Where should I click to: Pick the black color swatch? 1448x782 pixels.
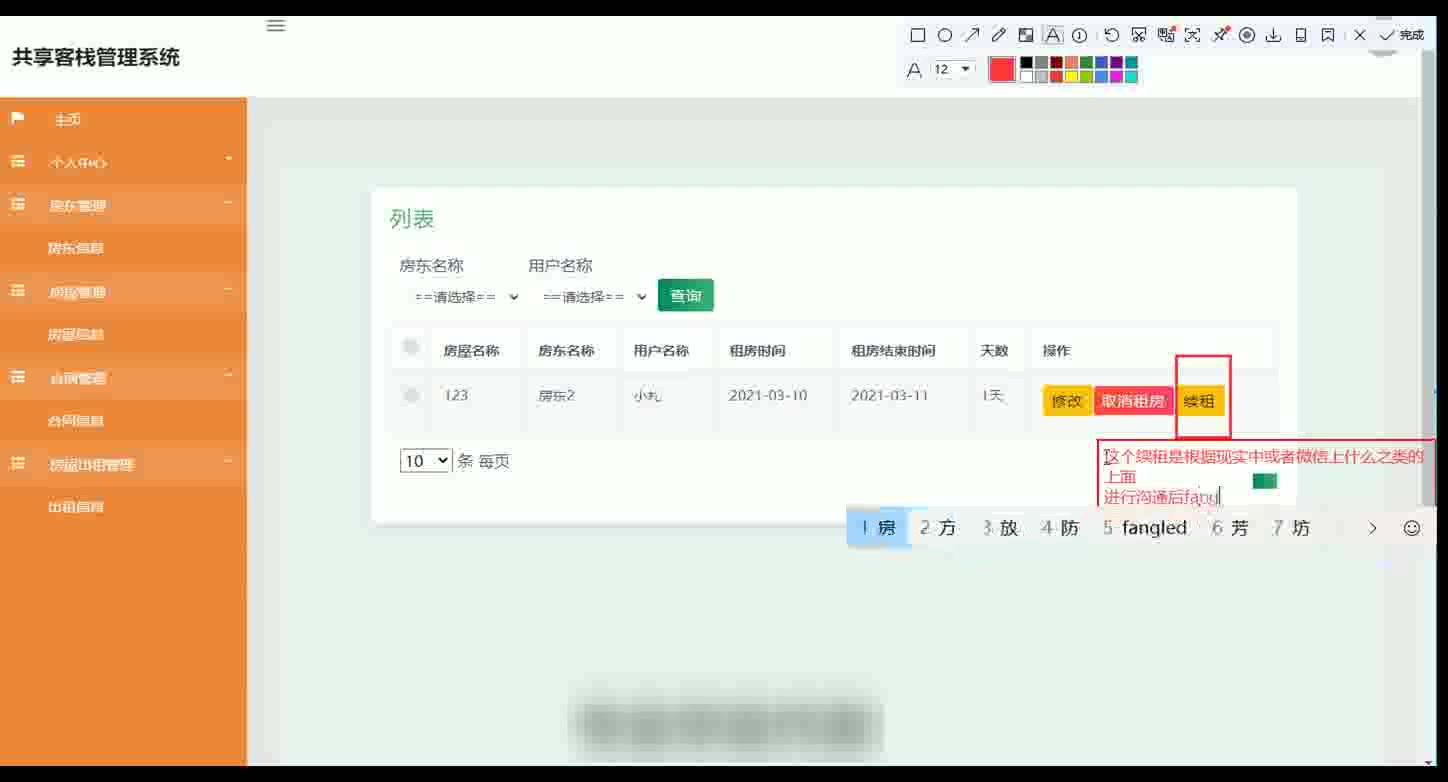click(x=1026, y=62)
